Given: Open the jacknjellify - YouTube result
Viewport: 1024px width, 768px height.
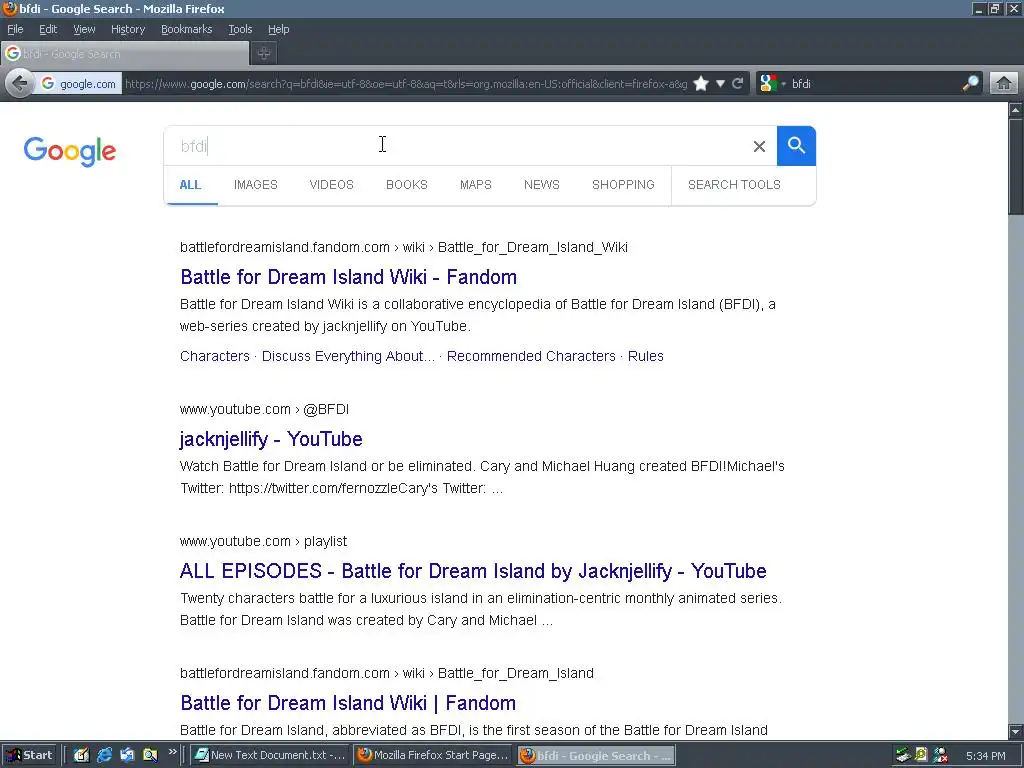Looking at the screenshot, I should 271,439.
